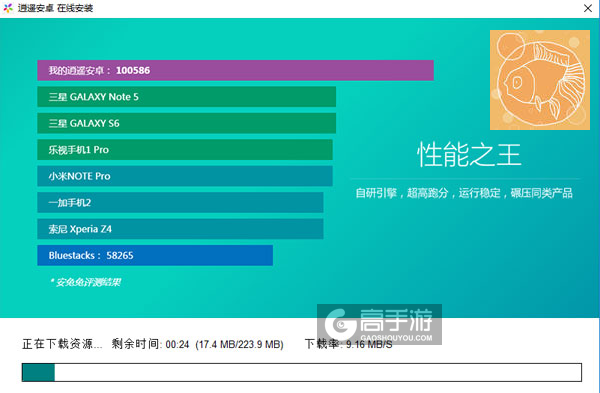Click the 安兔兔评测结果 footnote

click(85, 282)
